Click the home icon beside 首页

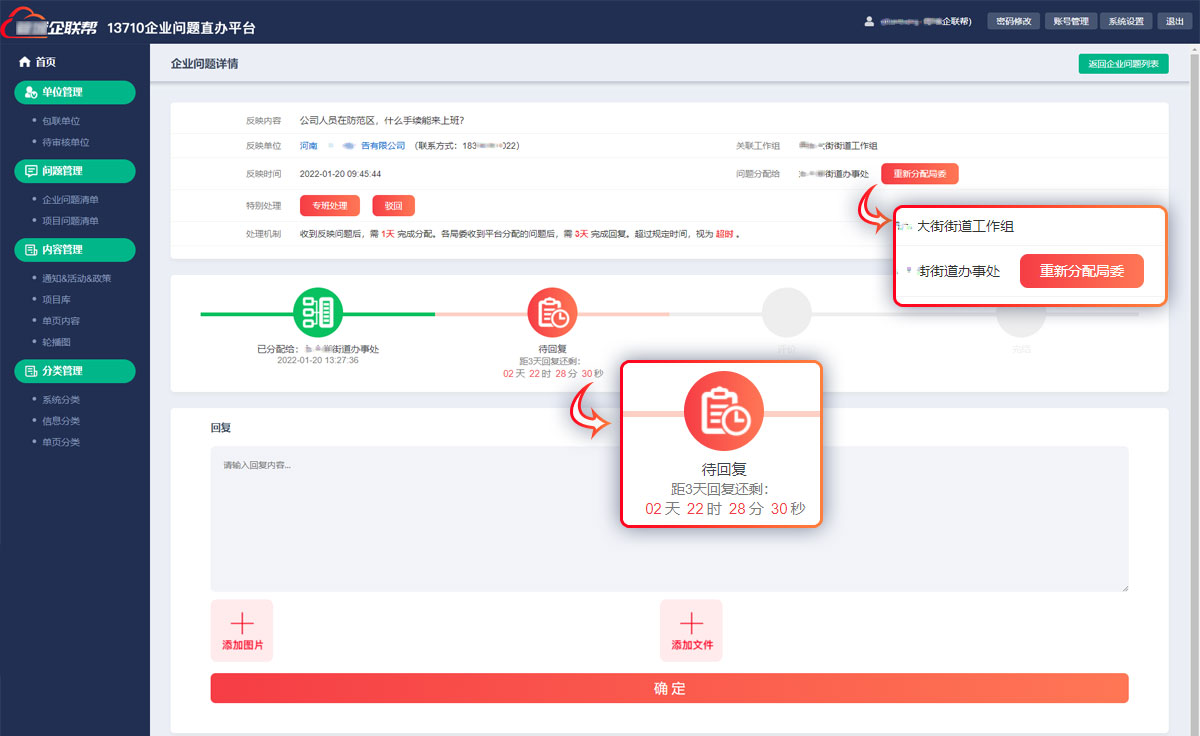pos(25,62)
